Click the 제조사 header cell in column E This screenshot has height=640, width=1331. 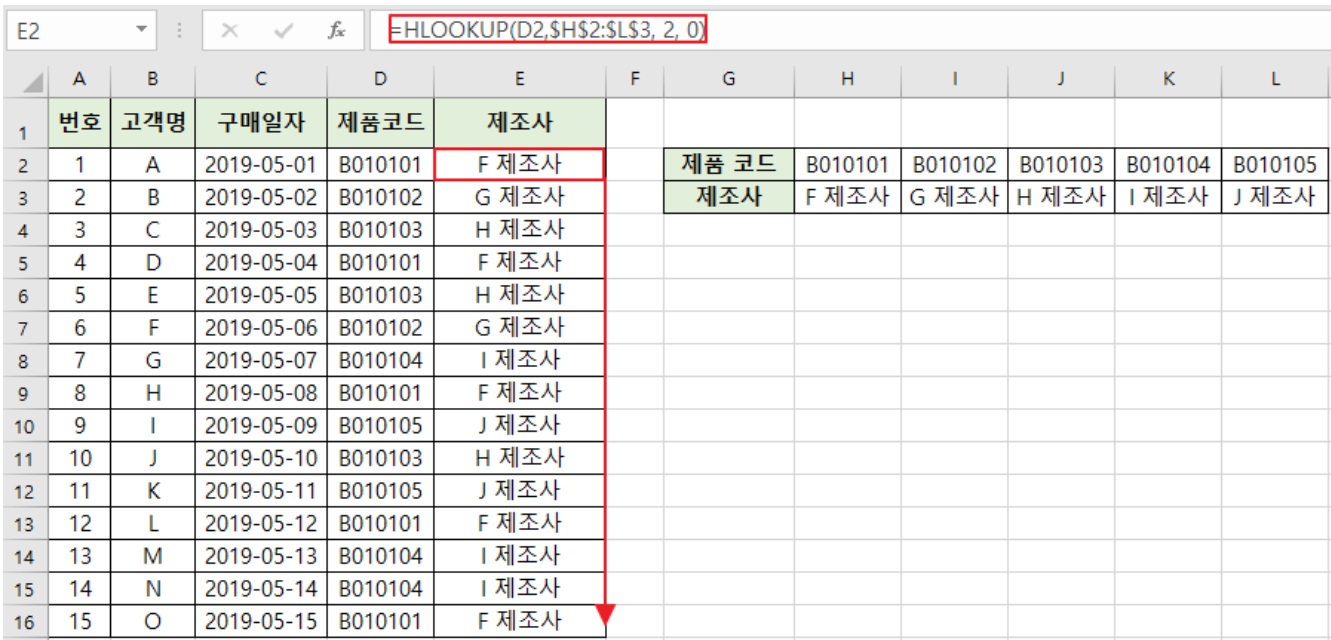pyautogui.click(x=520, y=124)
